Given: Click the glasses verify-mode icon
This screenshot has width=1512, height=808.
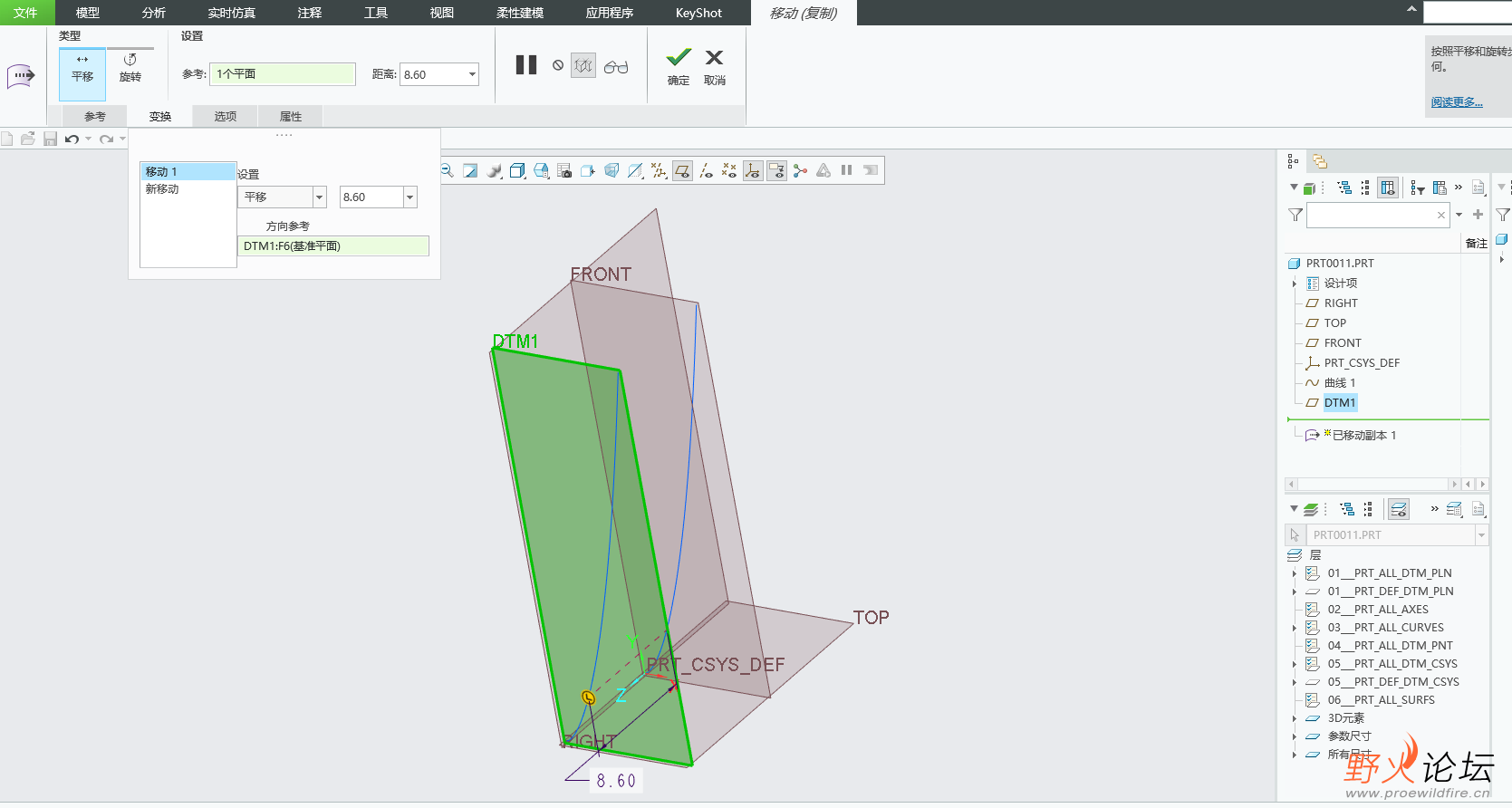Looking at the screenshot, I should [x=616, y=66].
